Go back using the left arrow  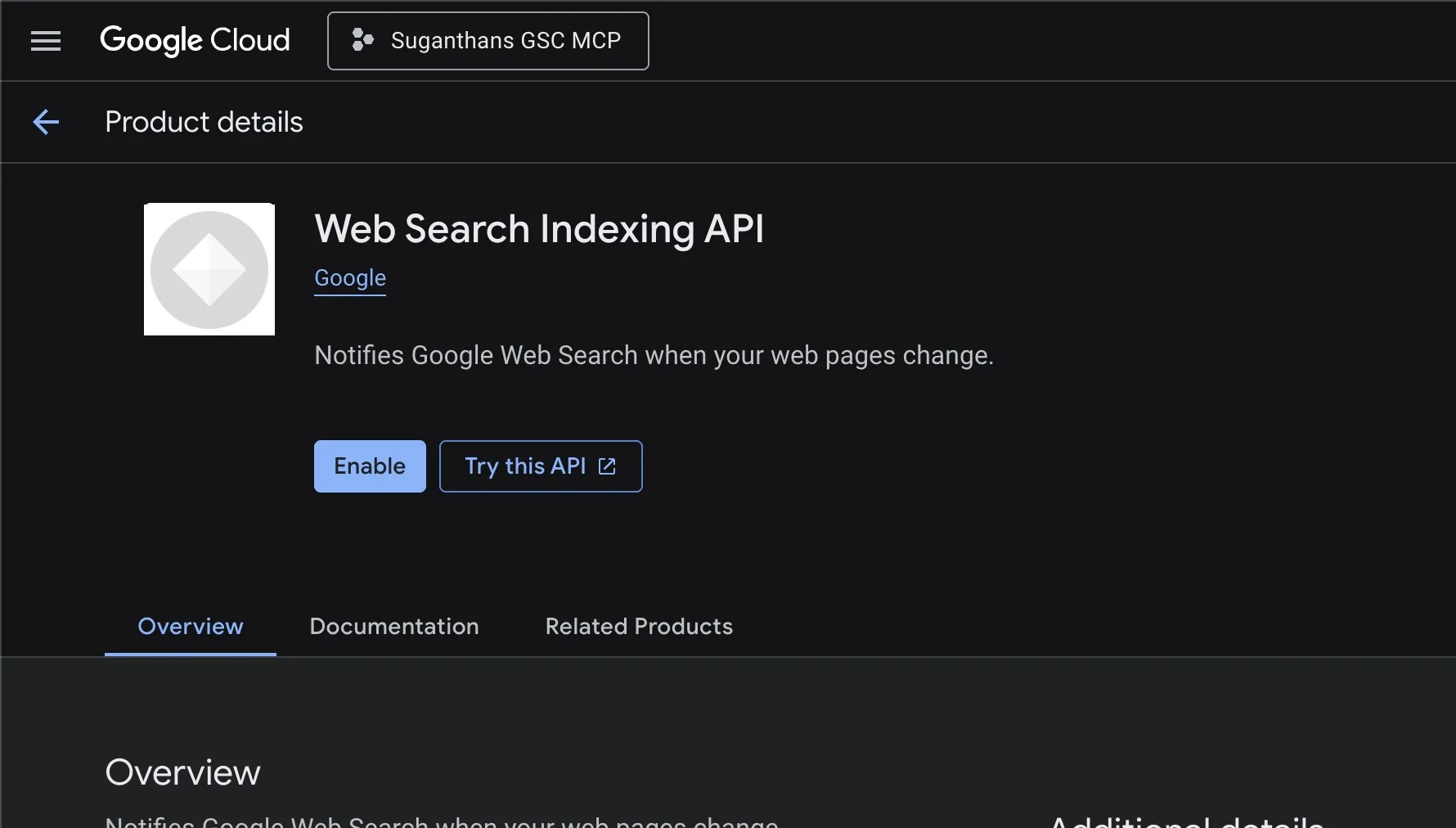pos(46,122)
